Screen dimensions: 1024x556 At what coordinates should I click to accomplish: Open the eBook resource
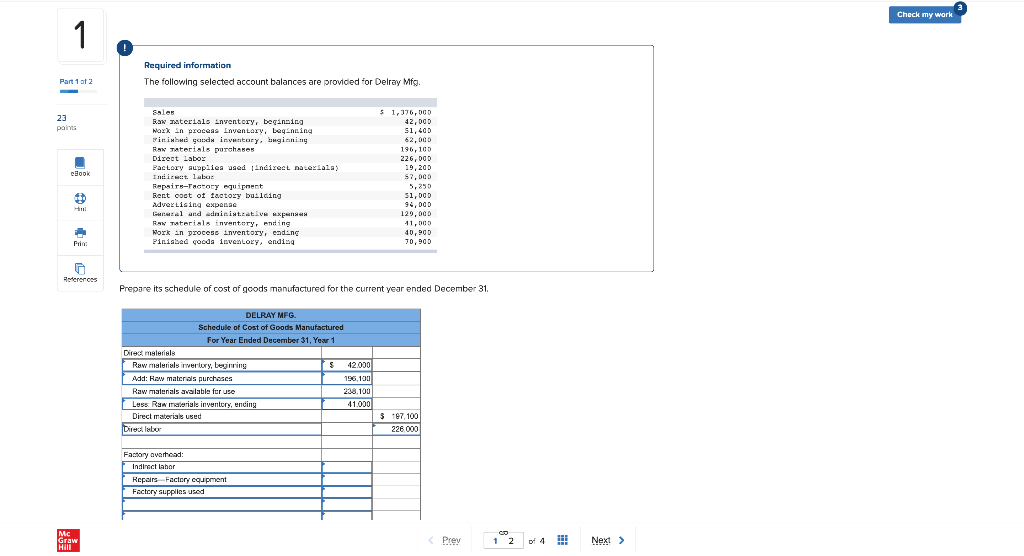pos(80,167)
